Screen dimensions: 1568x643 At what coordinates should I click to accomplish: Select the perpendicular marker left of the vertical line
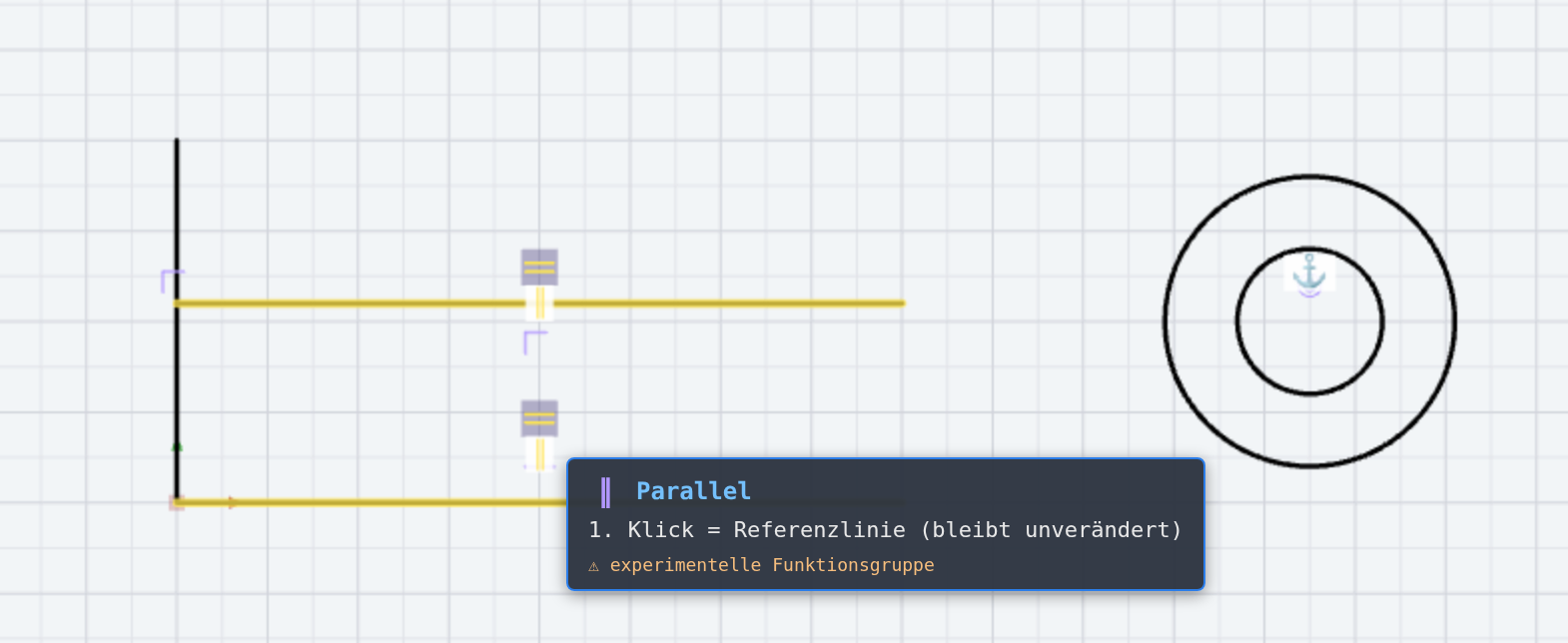(172, 281)
